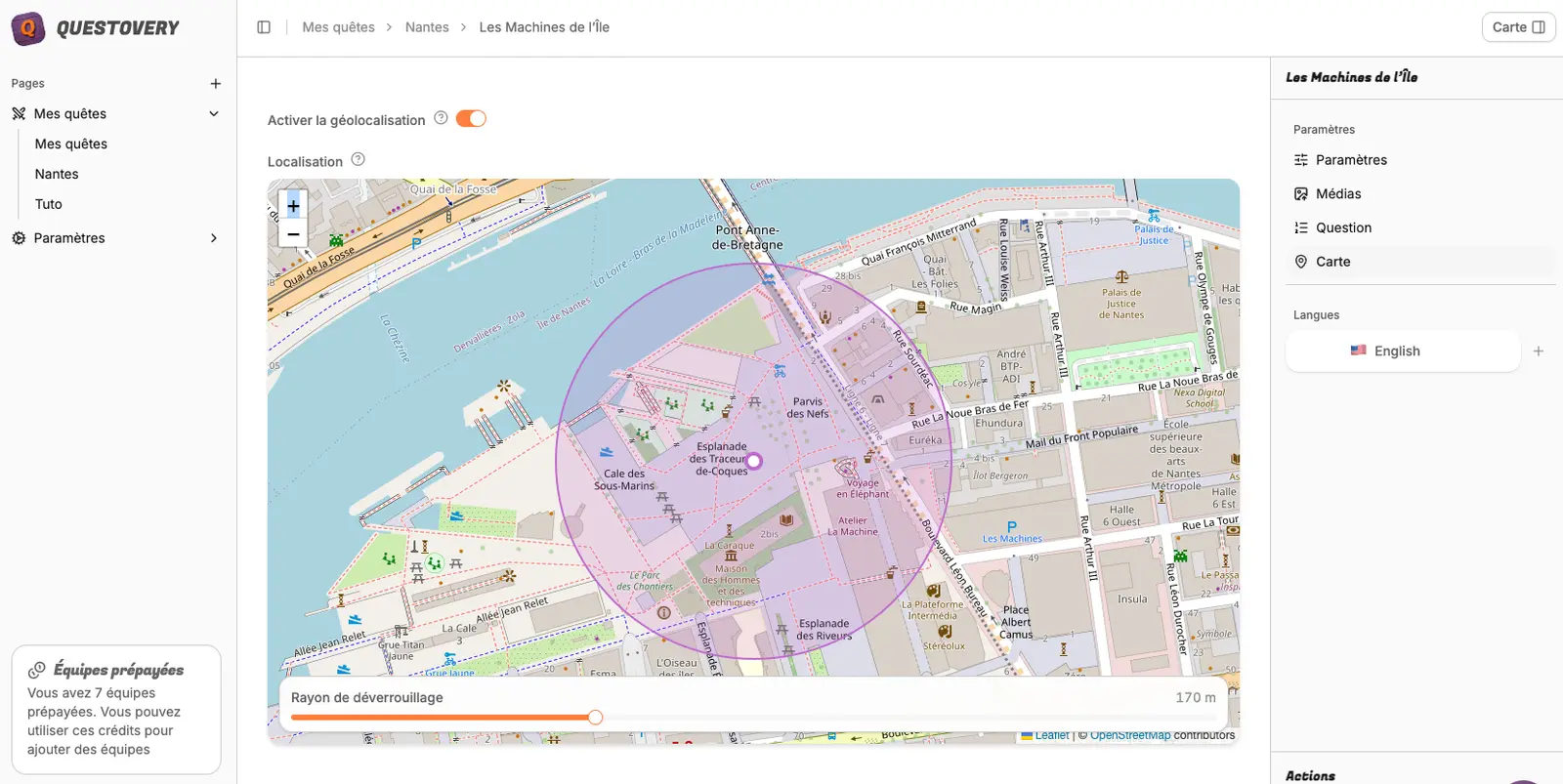Click the Rayon de déverrouillage slider handle
This screenshot has height=784, width=1563.
tap(595, 718)
